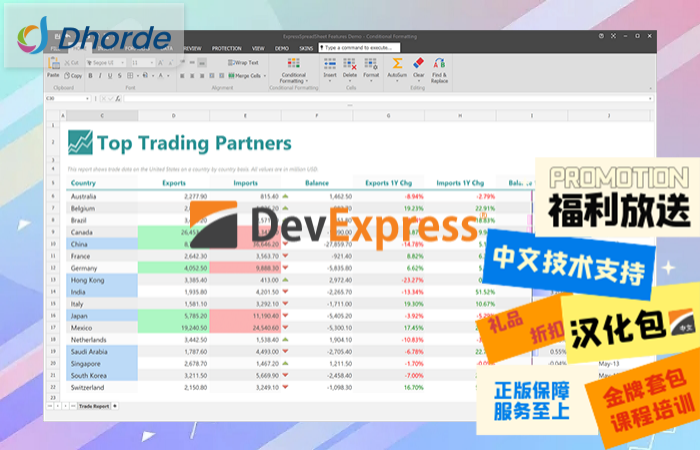Apply the font color A swatch
Image resolution: width=700 pixels, height=450 pixels.
(x=161, y=76)
